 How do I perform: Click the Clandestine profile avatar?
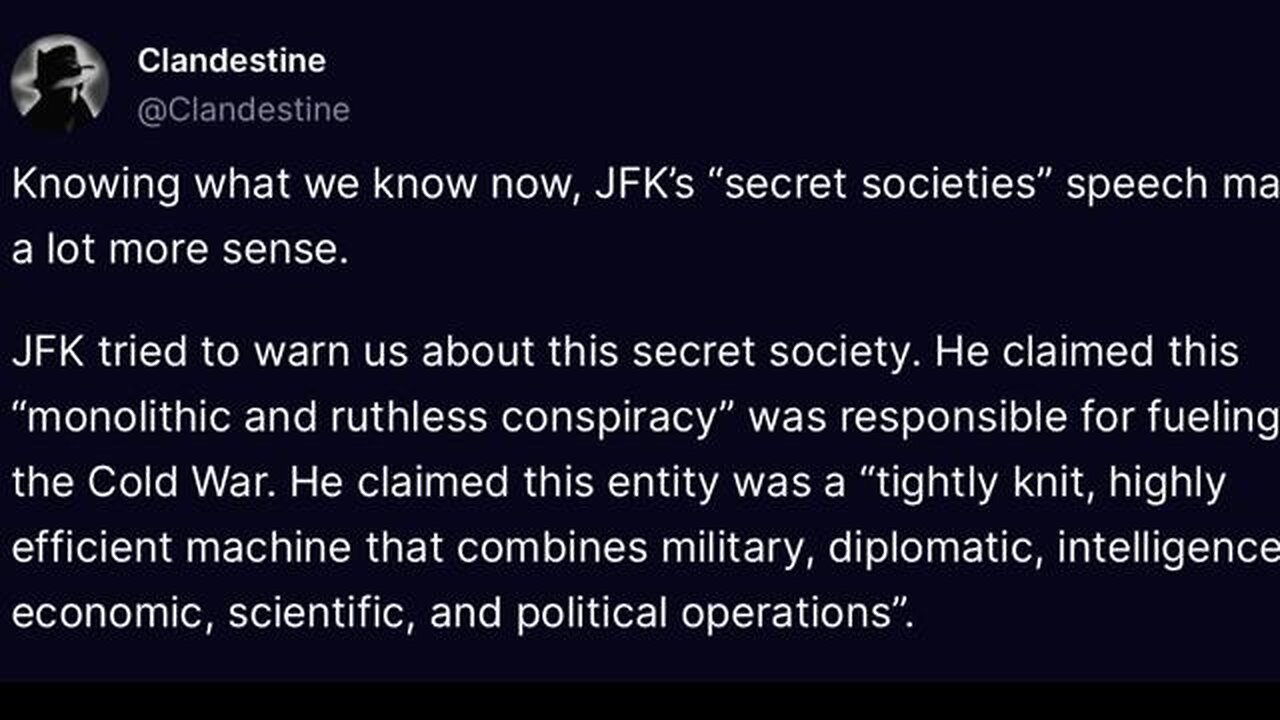pos(59,83)
